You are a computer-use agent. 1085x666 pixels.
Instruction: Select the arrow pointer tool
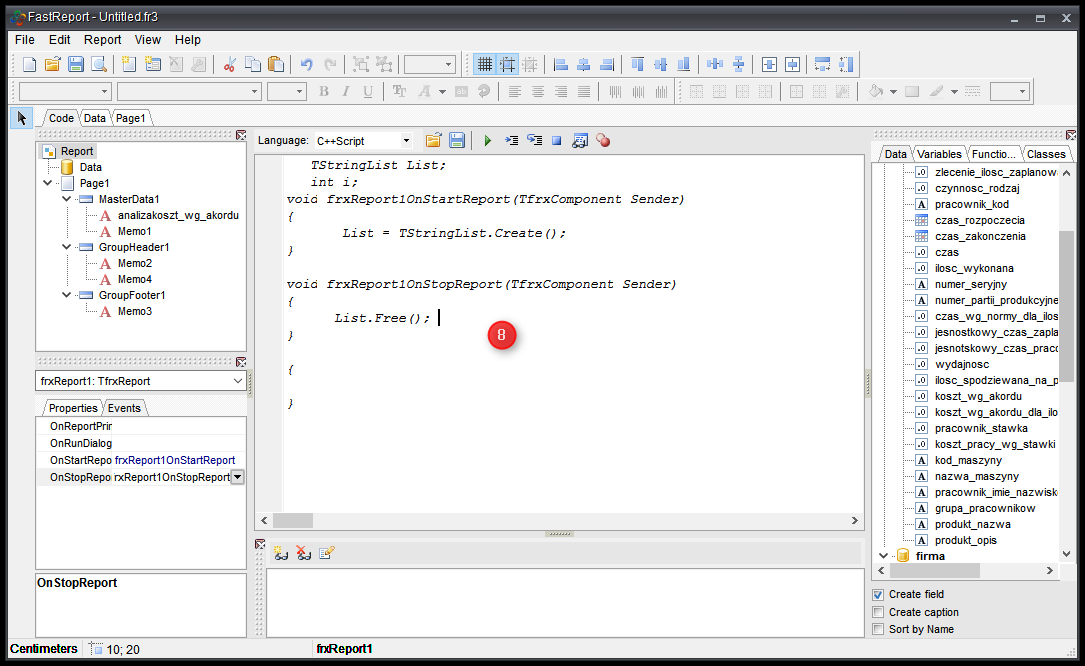(x=22, y=118)
